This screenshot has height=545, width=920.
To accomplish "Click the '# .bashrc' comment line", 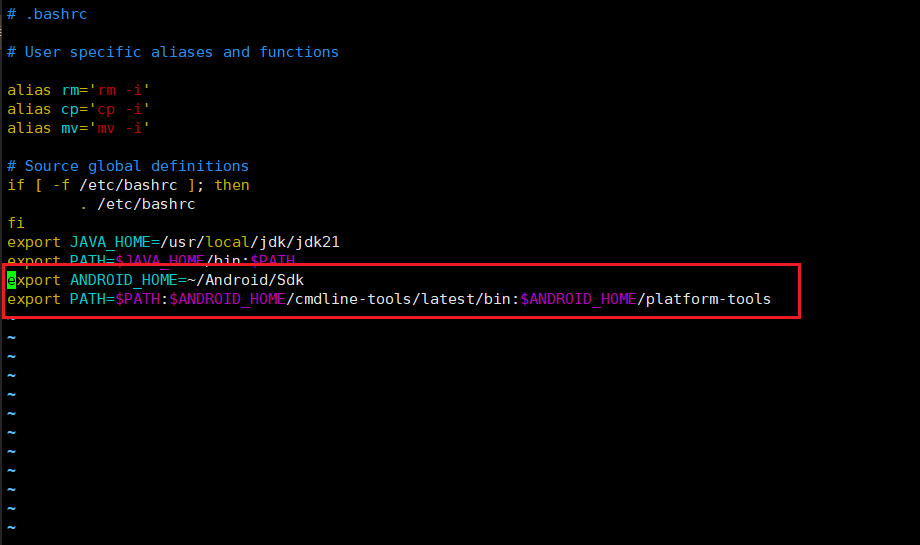I will (x=47, y=14).
